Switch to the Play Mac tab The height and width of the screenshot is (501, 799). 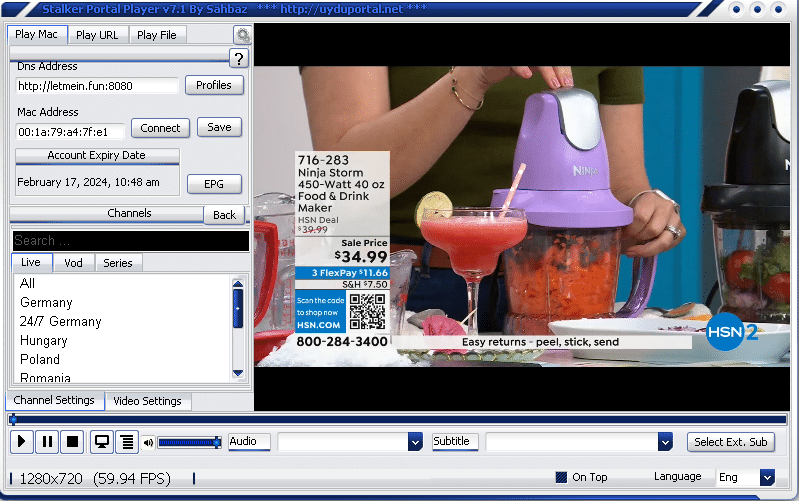click(x=37, y=35)
